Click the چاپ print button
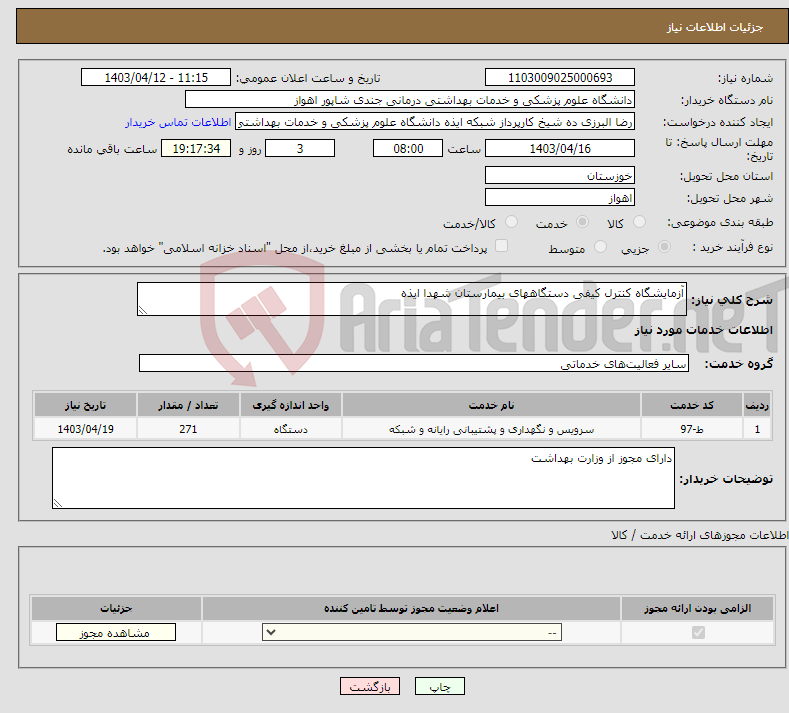This screenshot has width=789, height=713. 440,686
